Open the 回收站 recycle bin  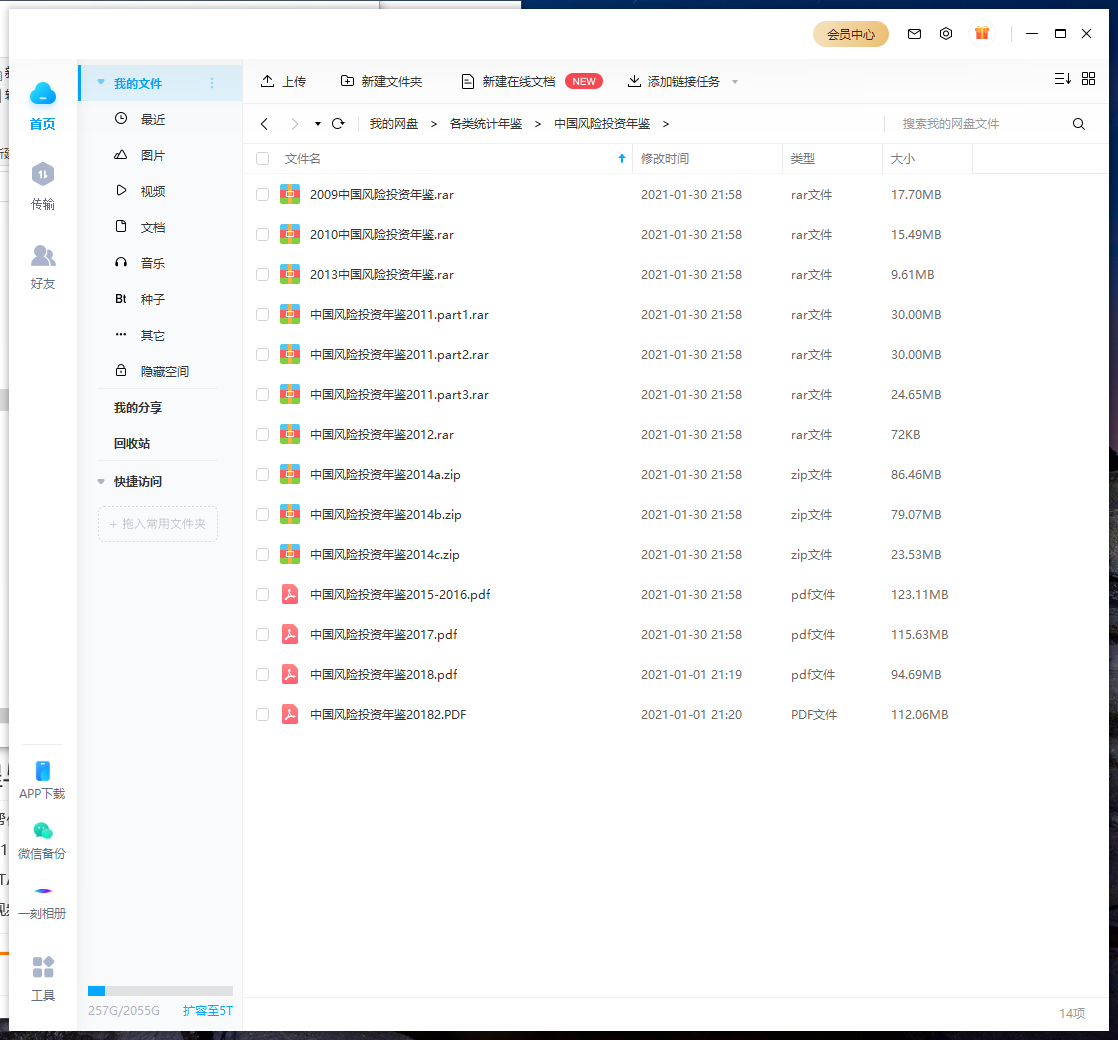pyautogui.click(x=132, y=443)
